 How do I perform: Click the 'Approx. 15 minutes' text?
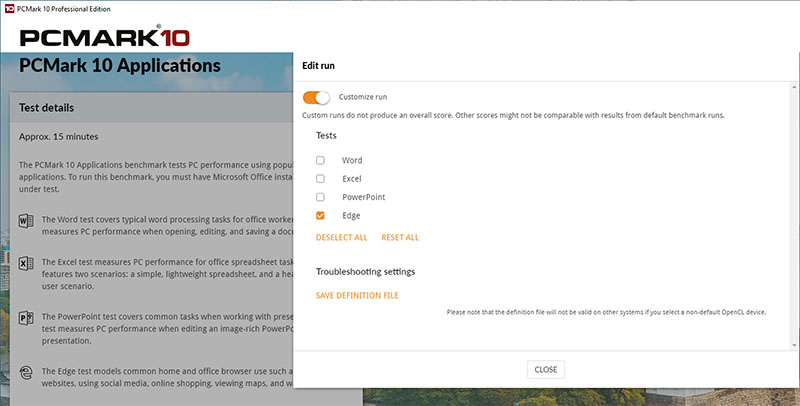click(x=59, y=137)
